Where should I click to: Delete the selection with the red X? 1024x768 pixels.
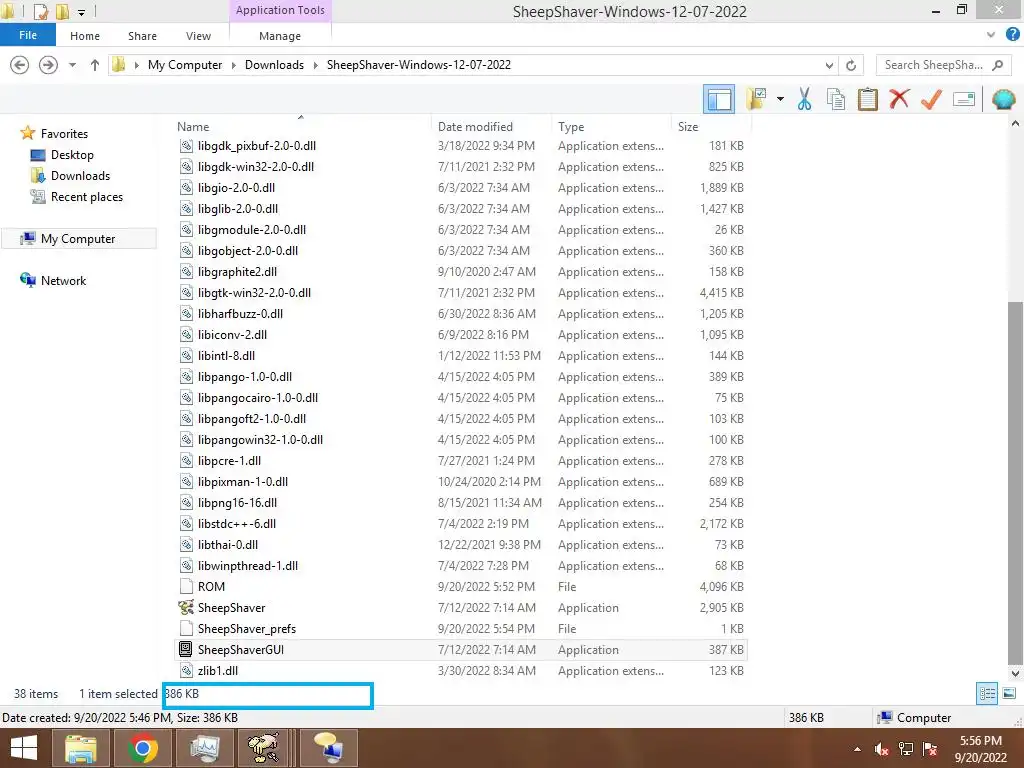pyautogui.click(x=899, y=99)
